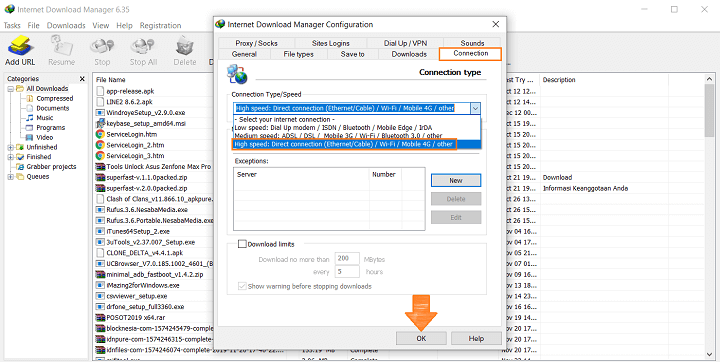The image size is (720, 362).
Task: Click the exe icon of WindroyeSetup_v2.9.0.exe
Action: pyautogui.click(x=100, y=113)
